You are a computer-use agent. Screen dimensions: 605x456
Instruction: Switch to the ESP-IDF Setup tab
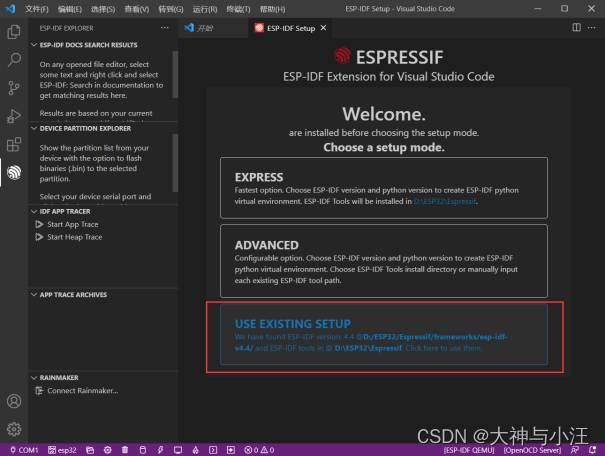(291, 28)
